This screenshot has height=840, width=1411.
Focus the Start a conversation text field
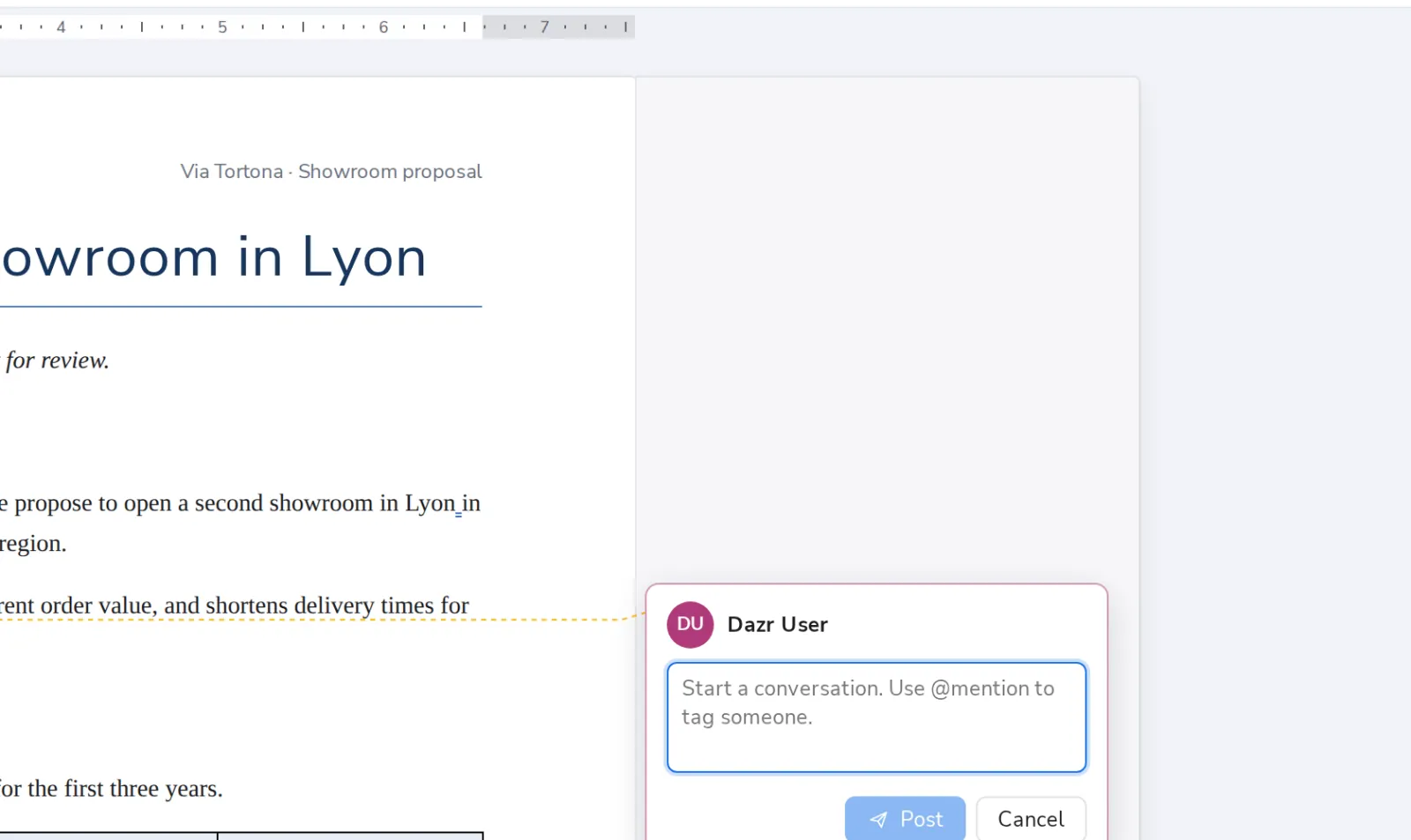click(x=877, y=717)
